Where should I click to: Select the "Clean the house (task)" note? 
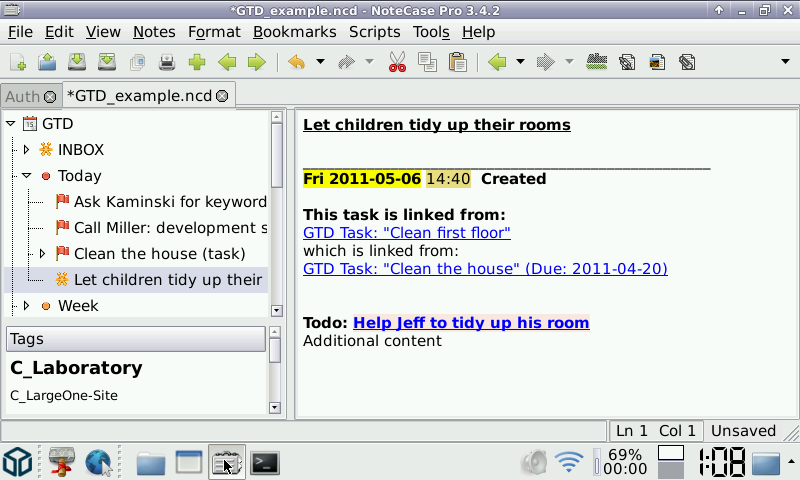159,254
